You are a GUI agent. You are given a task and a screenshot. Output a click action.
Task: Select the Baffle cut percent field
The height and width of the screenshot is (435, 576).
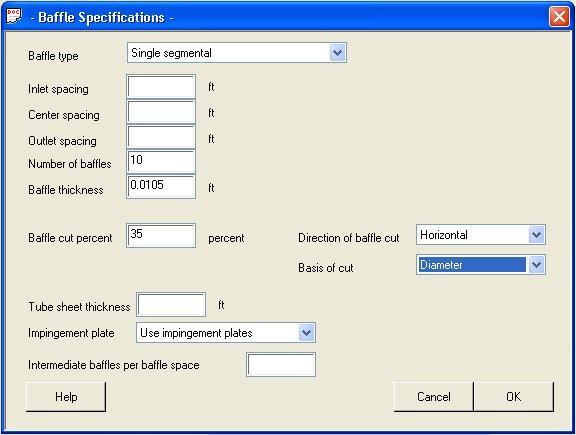pos(161,236)
